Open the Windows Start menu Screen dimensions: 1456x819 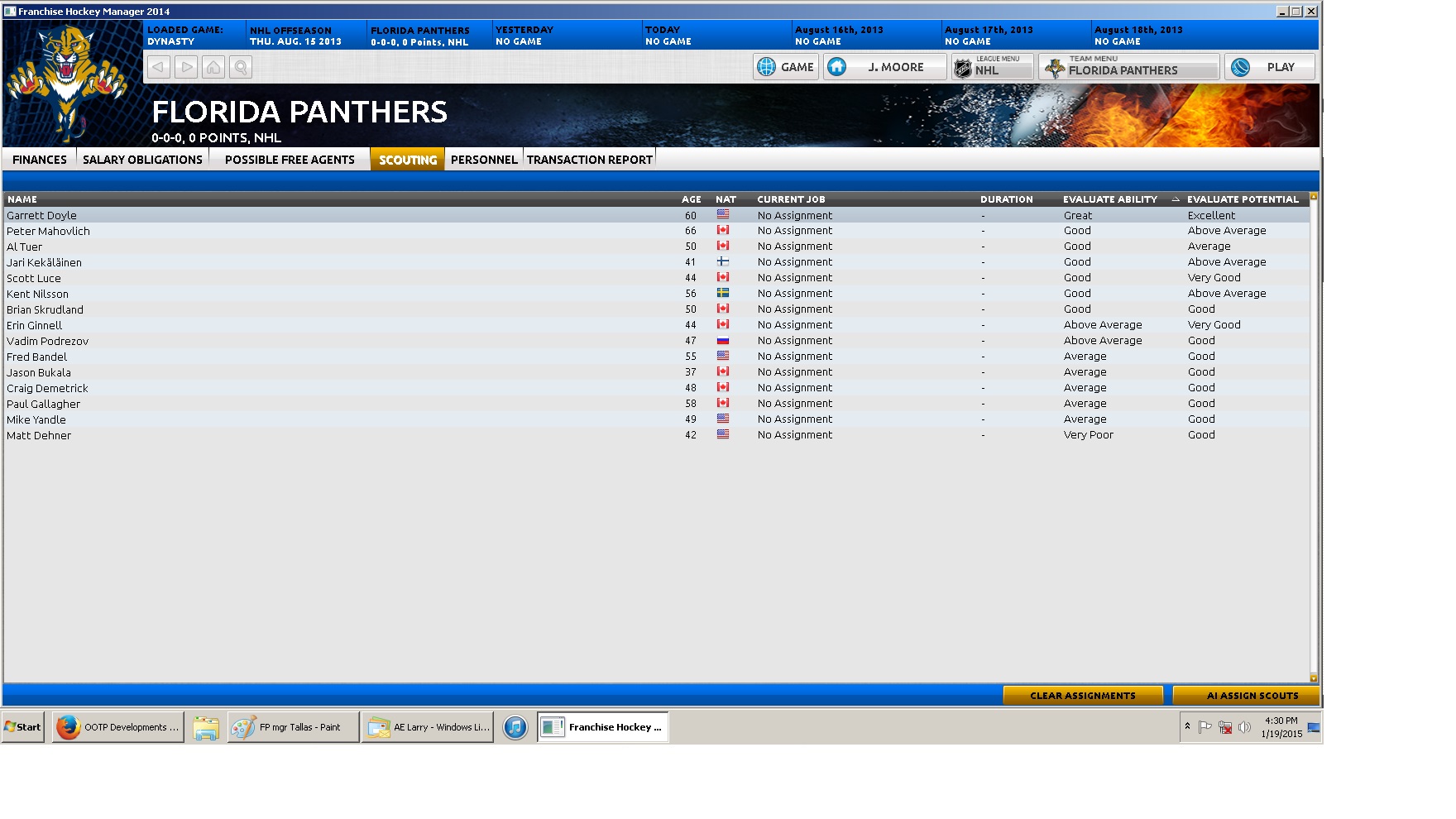pyautogui.click(x=23, y=727)
